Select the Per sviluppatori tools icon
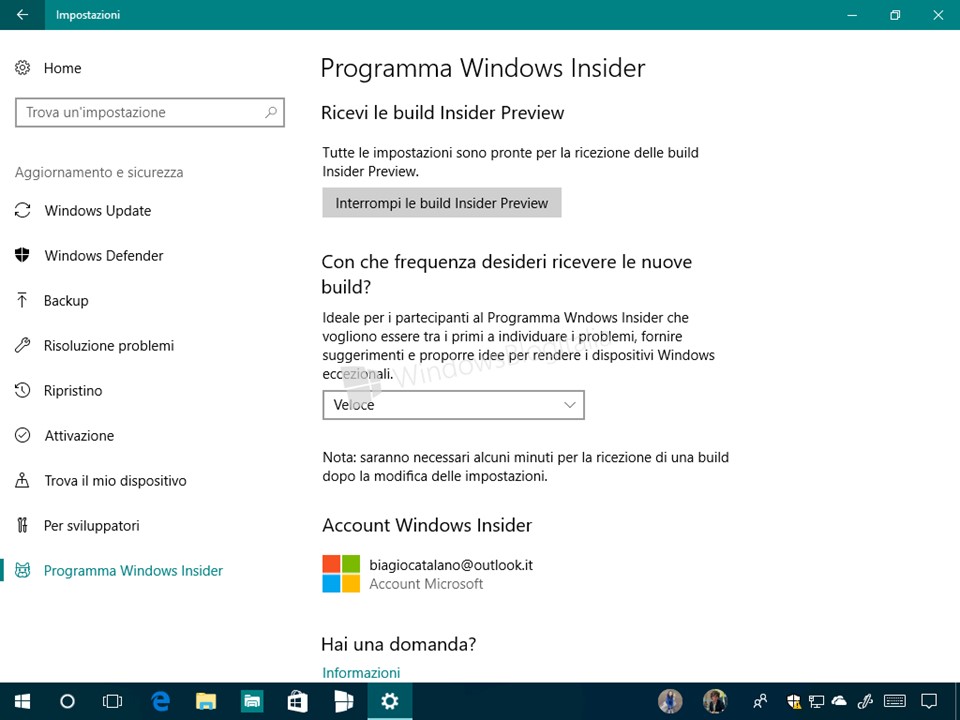This screenshot has width=960, height=720. tap(23, 525)
